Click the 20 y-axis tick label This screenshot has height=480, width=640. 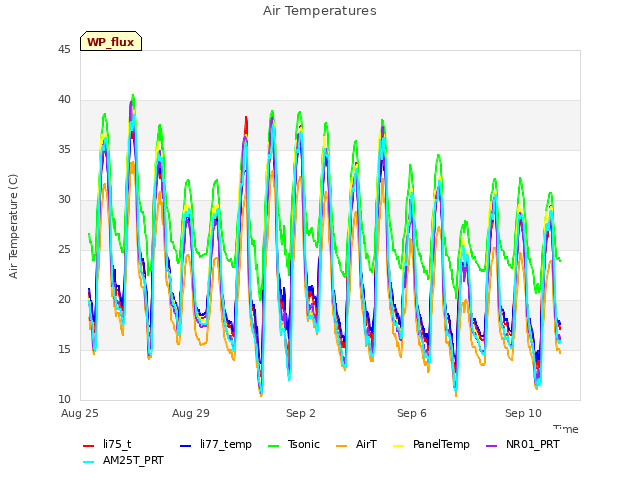pos(64,300)
